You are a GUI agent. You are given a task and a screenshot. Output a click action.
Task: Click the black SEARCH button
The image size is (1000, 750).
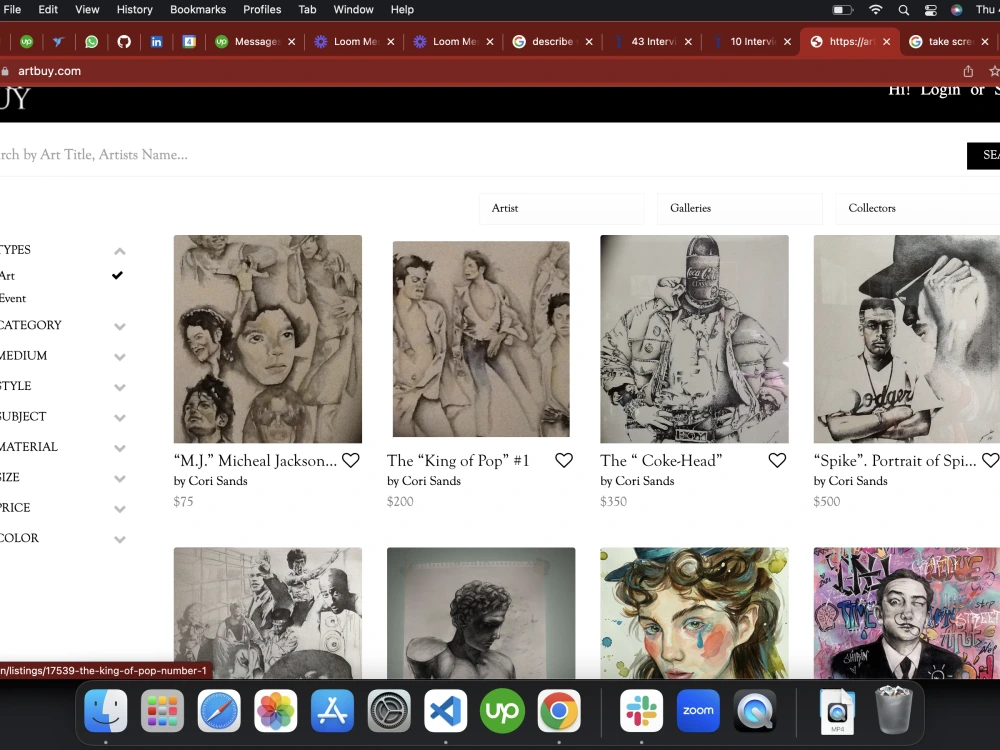(983, 155)
